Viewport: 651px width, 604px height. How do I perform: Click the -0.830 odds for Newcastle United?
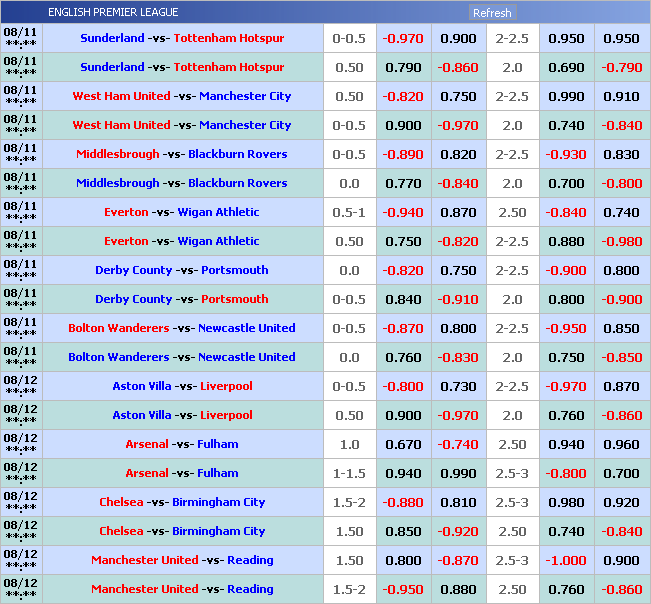pyautogui.click(x=458, y=357)
